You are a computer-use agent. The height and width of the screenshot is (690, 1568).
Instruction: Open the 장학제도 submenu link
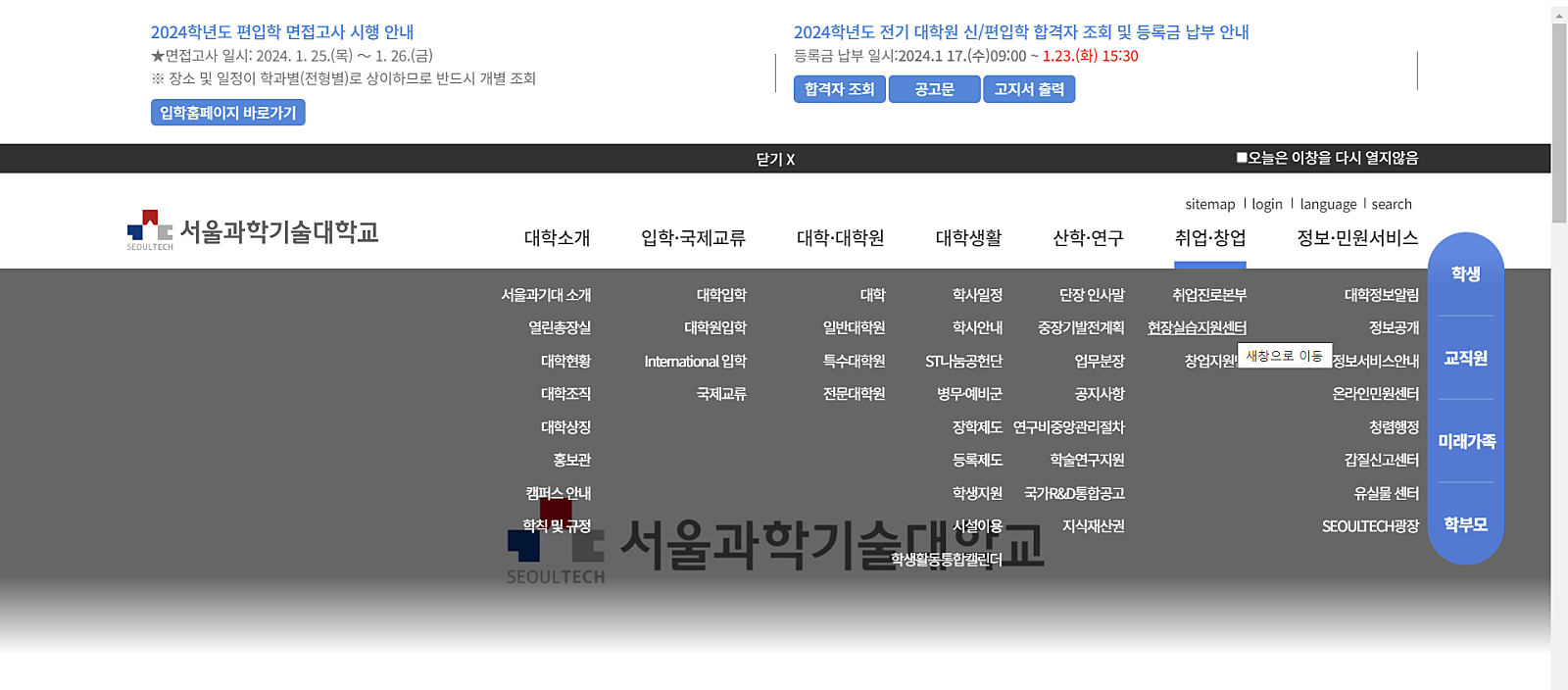pos(977,426)
